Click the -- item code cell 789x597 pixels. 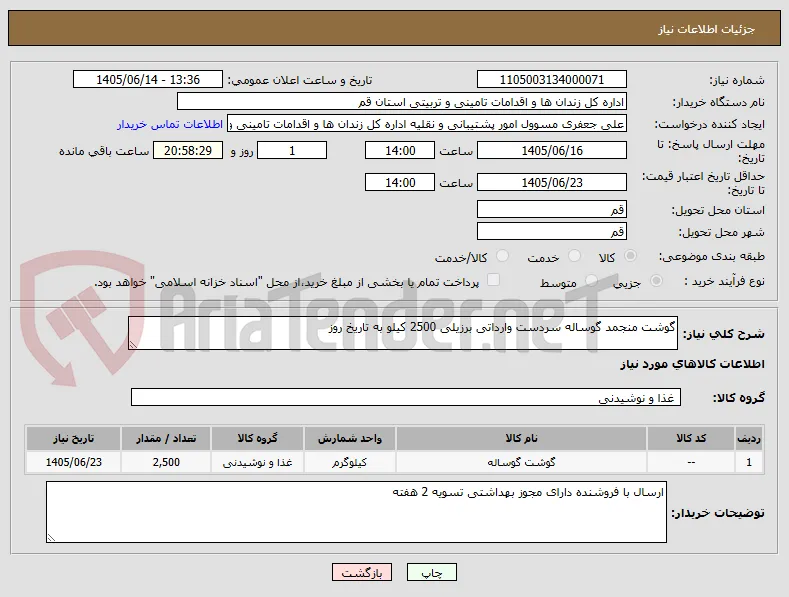(690, 462)
